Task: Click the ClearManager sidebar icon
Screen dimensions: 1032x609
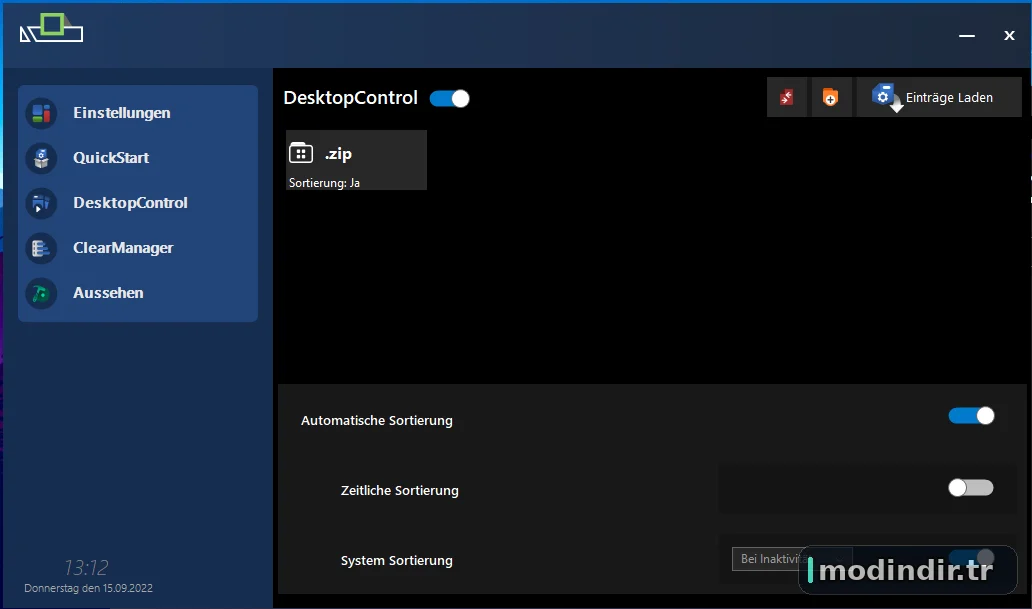Action: [x=41, y=248]
